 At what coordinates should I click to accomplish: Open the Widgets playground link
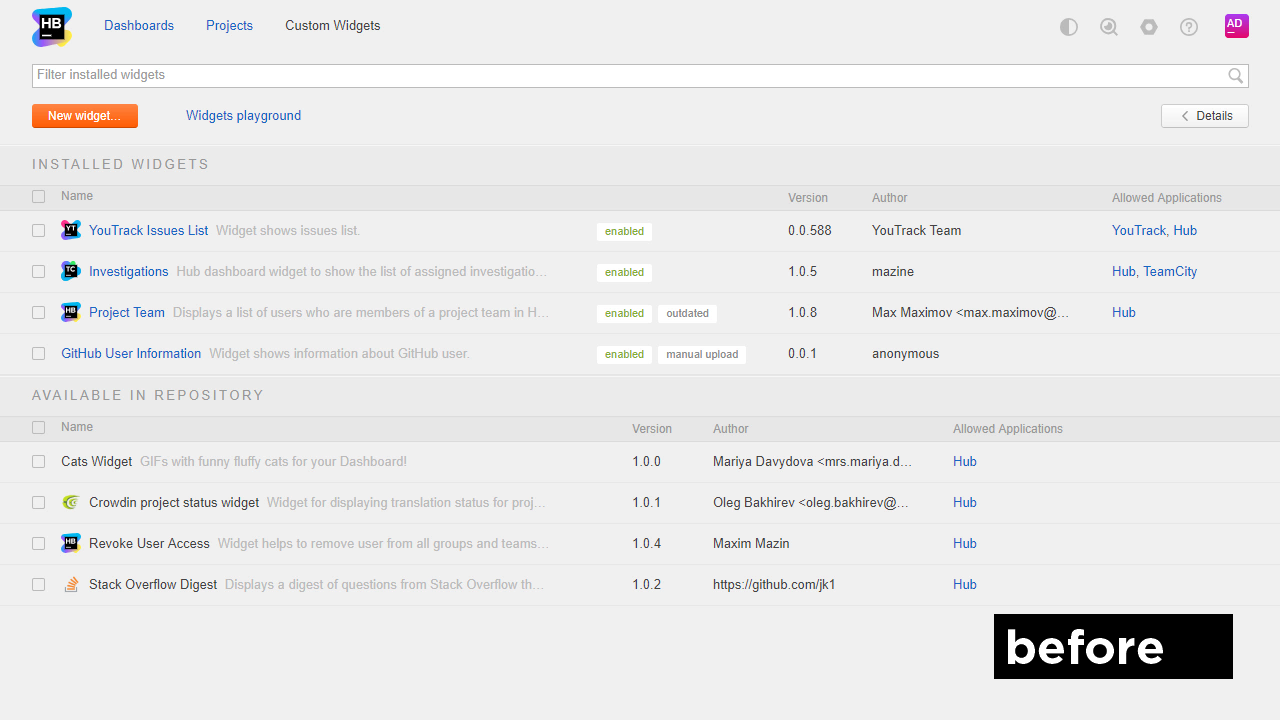[x=243, y=116]
